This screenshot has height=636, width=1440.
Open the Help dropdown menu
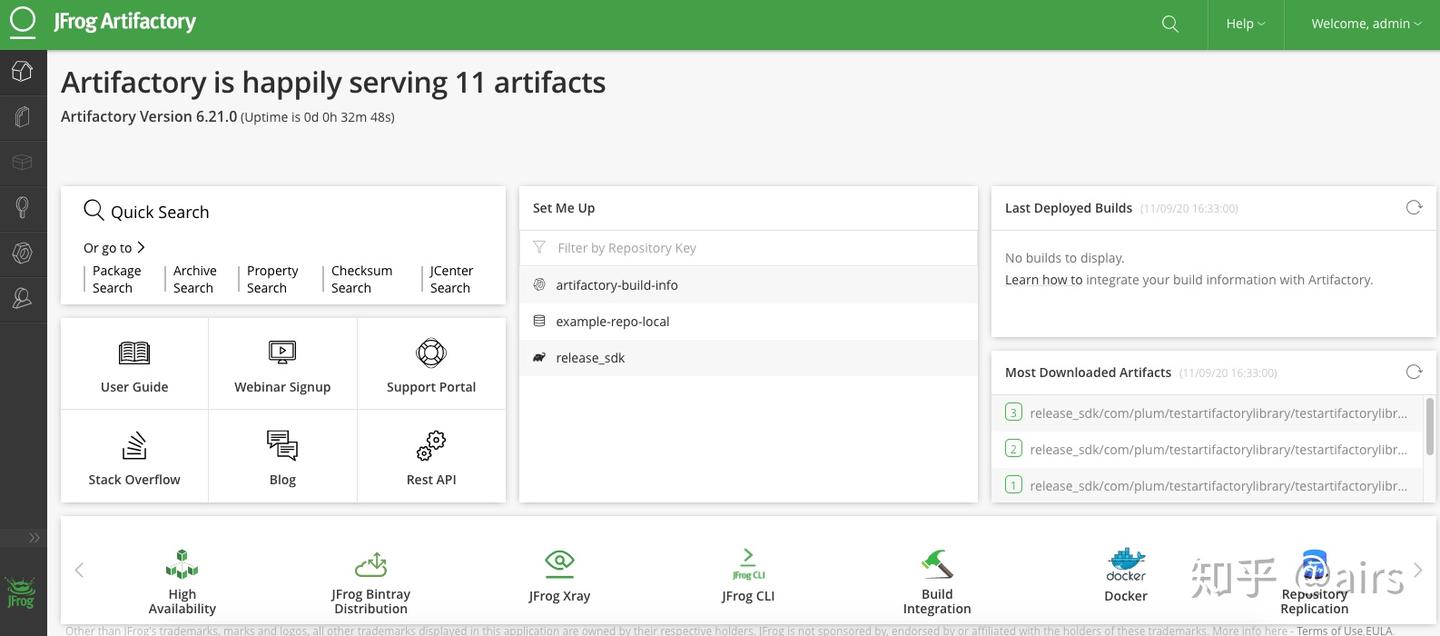point(1245,24)
